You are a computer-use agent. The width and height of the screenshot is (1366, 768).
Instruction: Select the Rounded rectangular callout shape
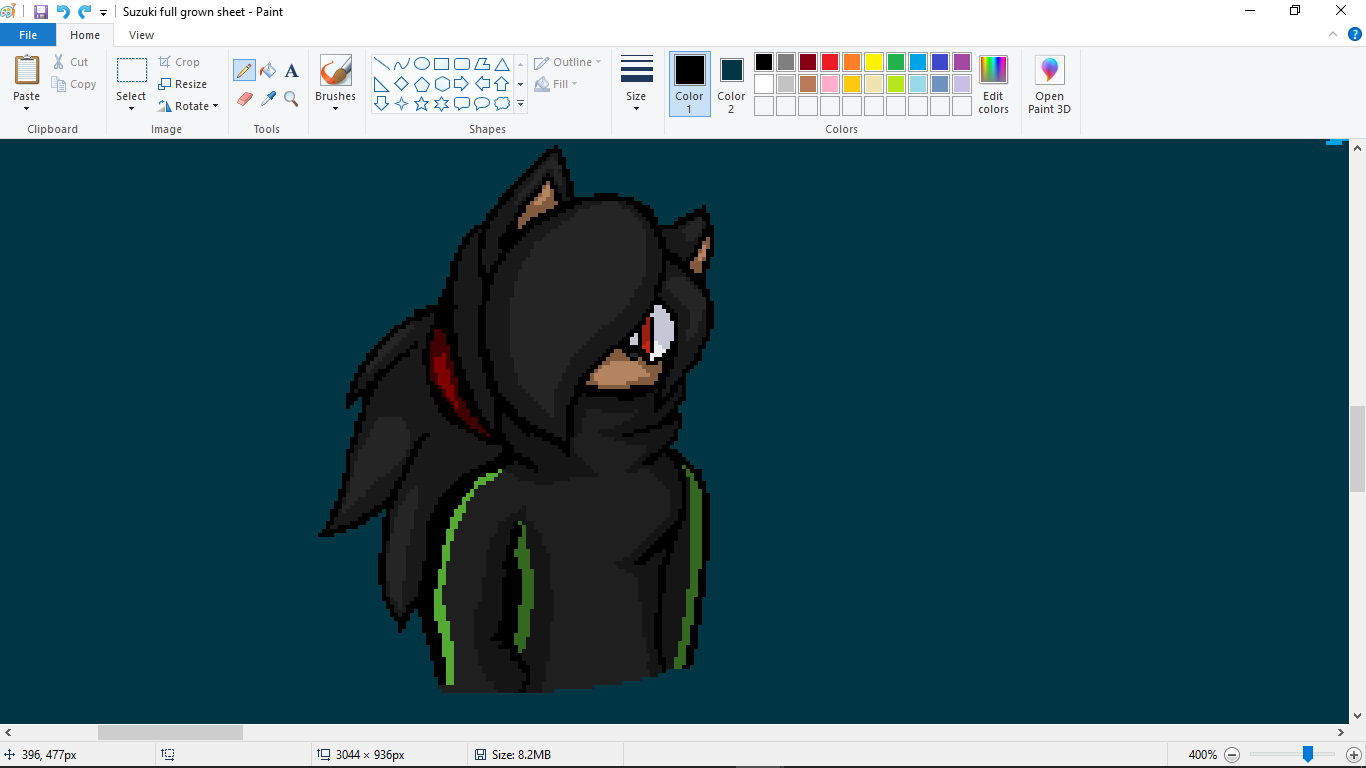462,103
